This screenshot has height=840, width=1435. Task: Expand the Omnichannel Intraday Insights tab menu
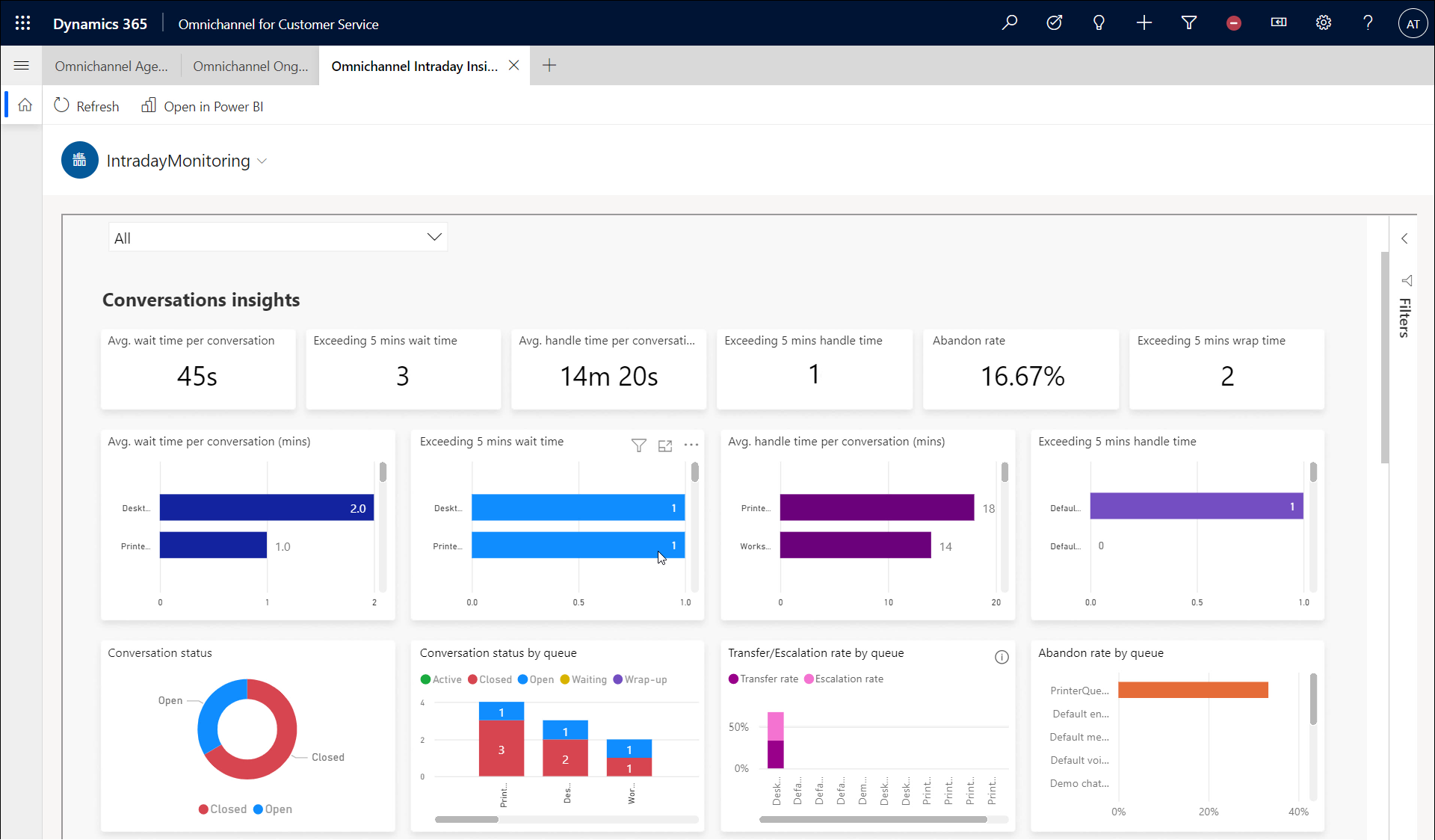coord(414,65)
